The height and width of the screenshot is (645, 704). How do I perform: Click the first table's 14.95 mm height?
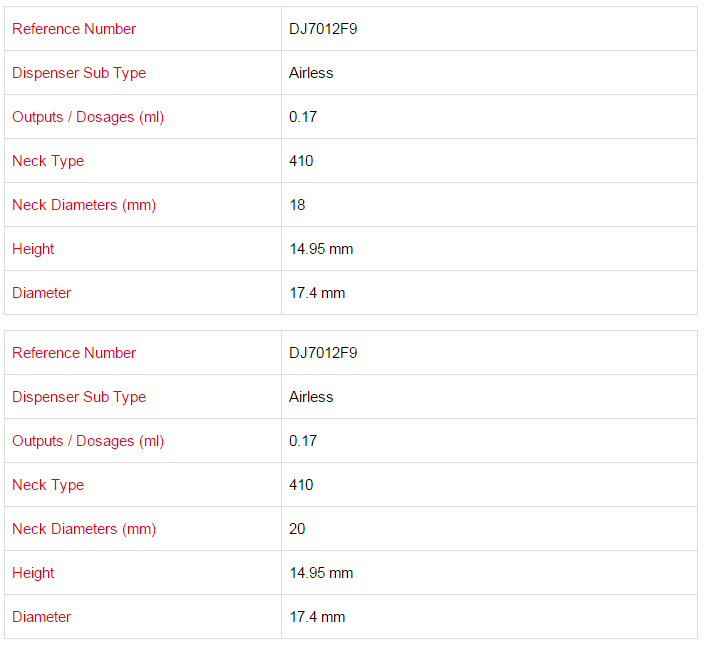321,249
